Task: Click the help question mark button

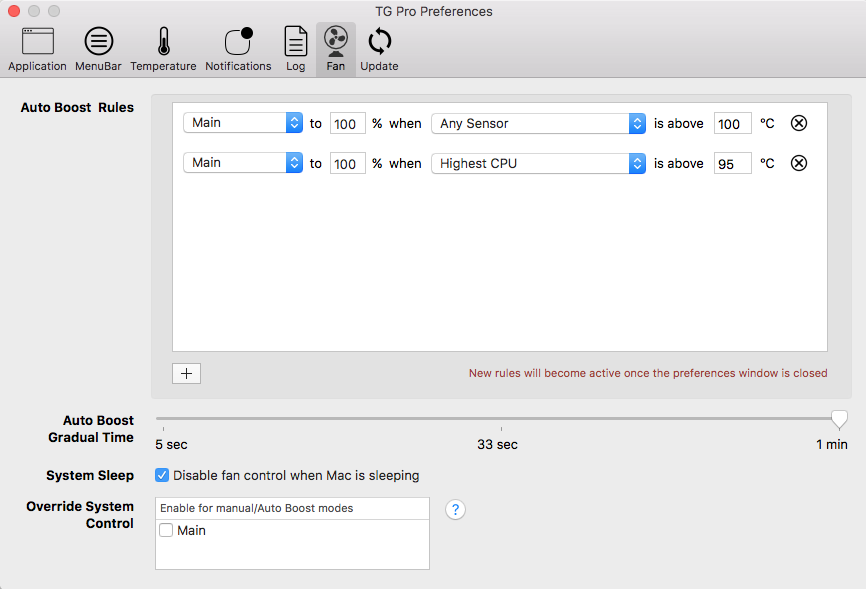Action: point(455,509)
